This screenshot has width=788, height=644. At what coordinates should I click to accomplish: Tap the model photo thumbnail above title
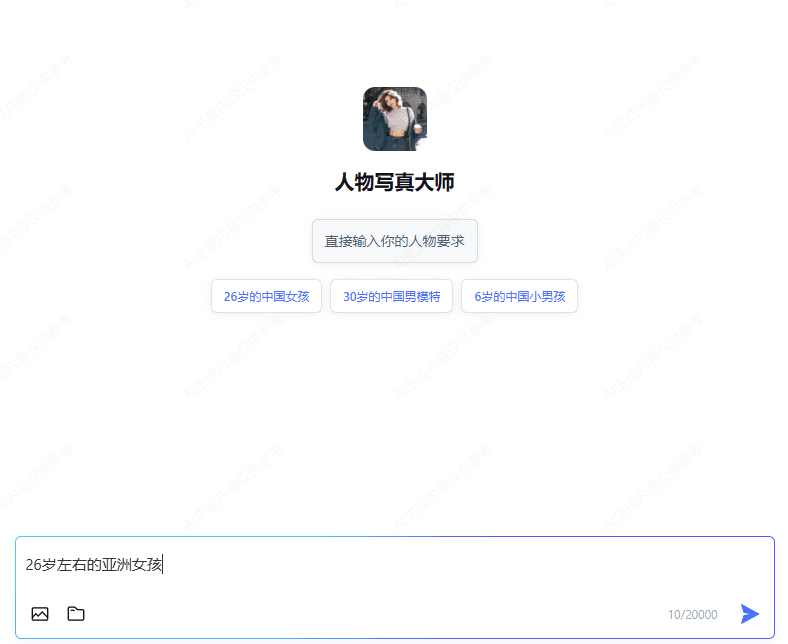(x=394, y=119)
